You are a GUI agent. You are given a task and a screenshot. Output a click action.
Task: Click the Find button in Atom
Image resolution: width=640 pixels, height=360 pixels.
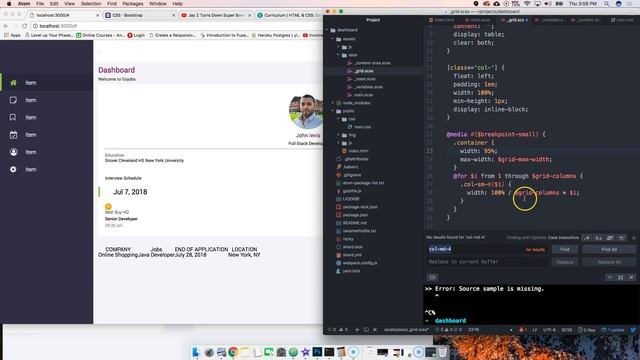tap(564, 249)
